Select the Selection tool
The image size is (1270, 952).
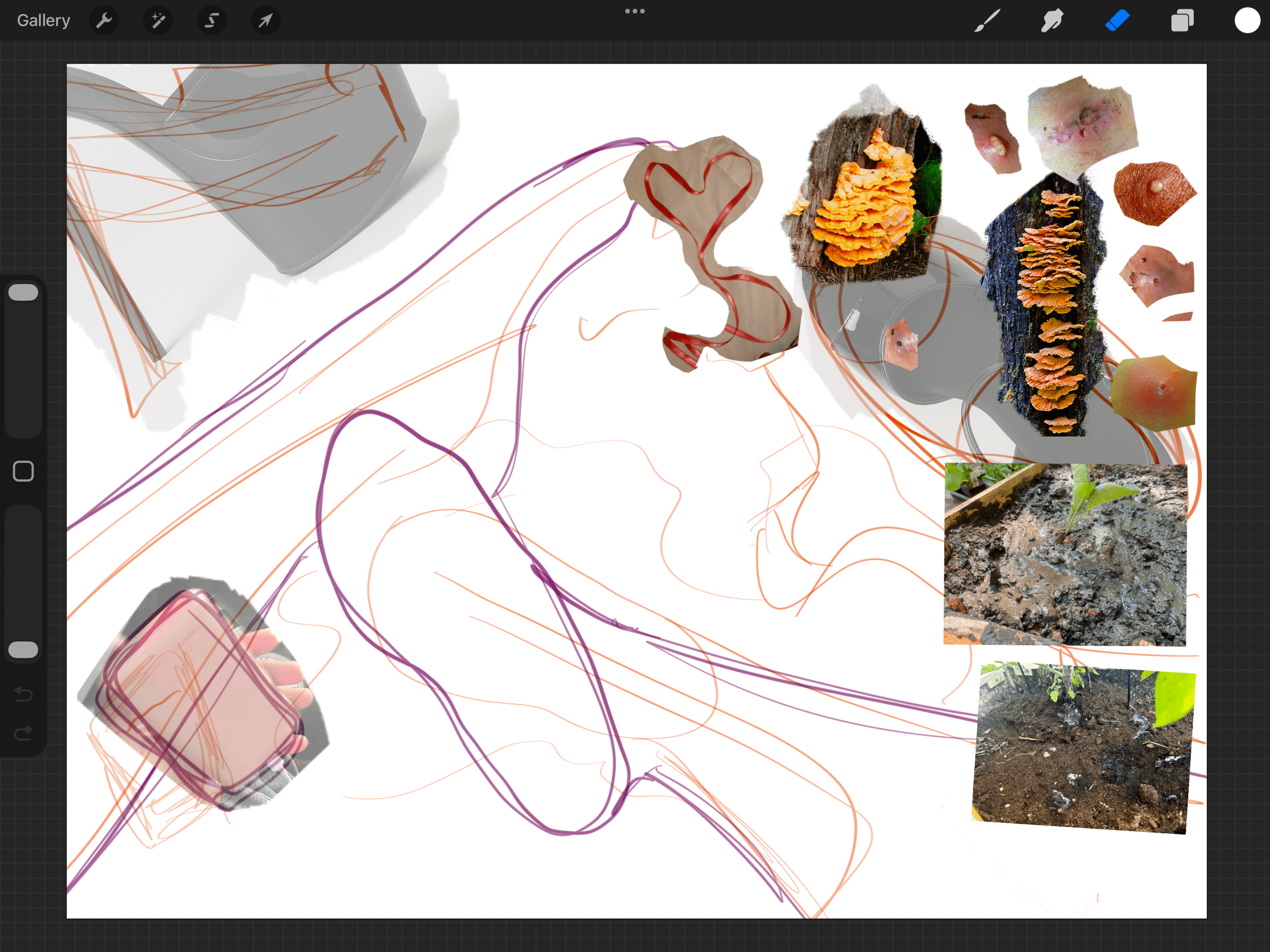pyautogui.click(x=212, y=20)
